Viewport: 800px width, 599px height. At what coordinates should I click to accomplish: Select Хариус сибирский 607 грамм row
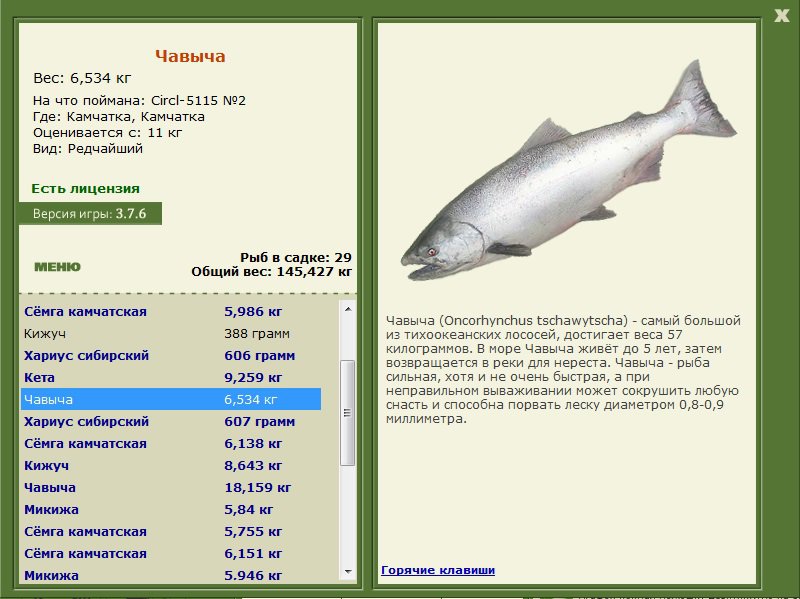pyautogui.click(x=171, y=421)
